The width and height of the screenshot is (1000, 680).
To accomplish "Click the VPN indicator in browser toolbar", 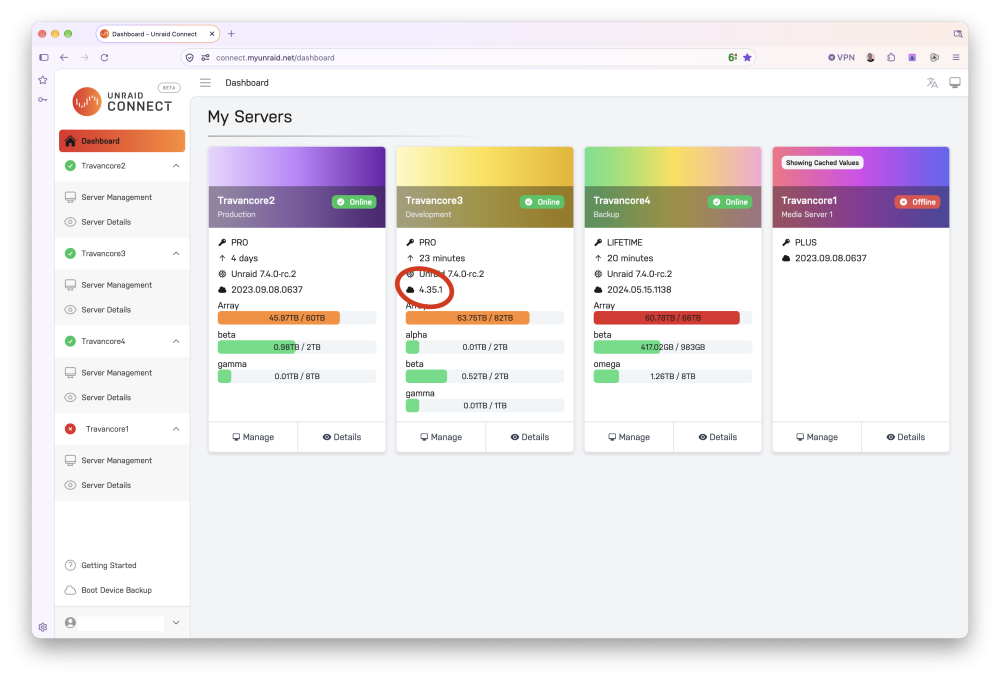I will click(841, 57).
